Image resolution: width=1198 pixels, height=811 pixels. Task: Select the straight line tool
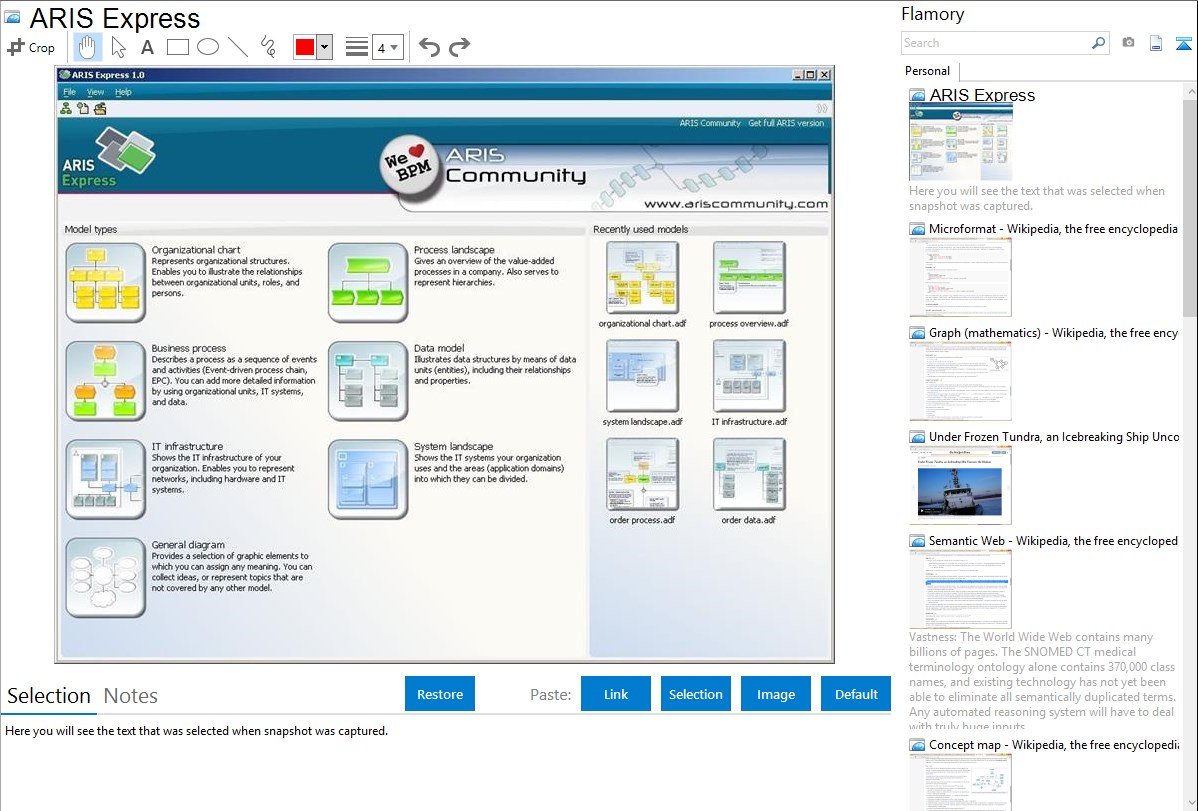click(238, 47)
